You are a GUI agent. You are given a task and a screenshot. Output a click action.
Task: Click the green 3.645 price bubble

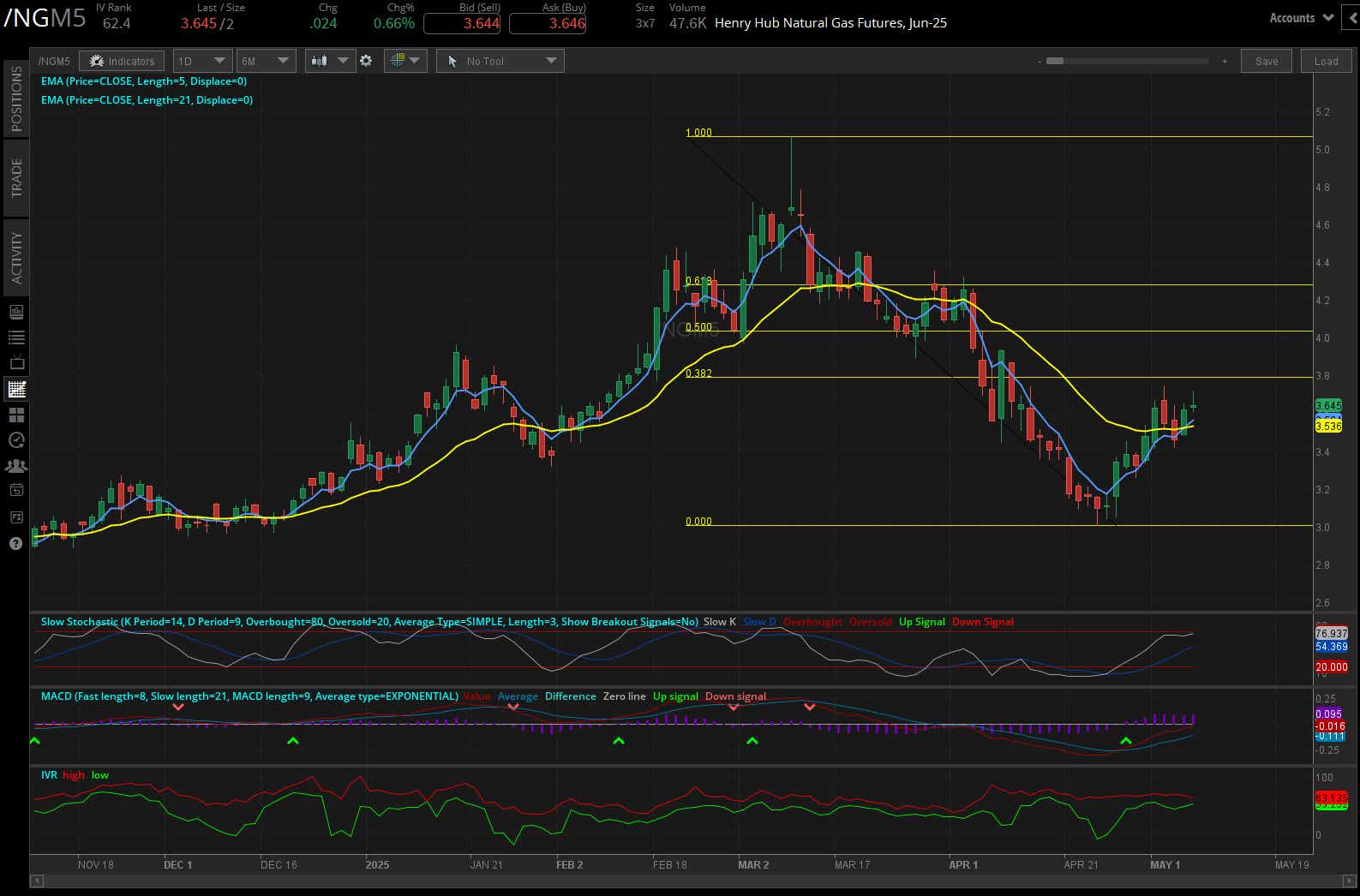(1328, 405)
